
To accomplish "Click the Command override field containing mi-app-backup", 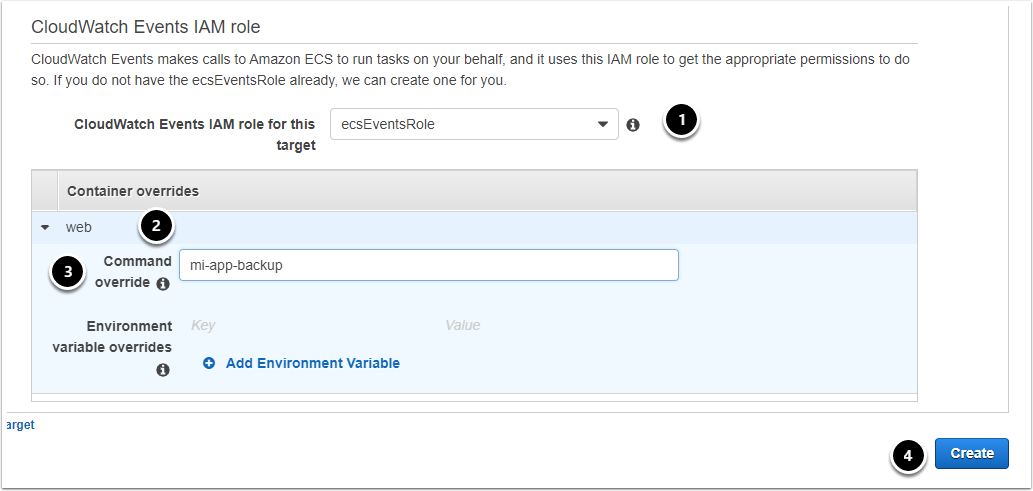I will click(x=428, y=265).
